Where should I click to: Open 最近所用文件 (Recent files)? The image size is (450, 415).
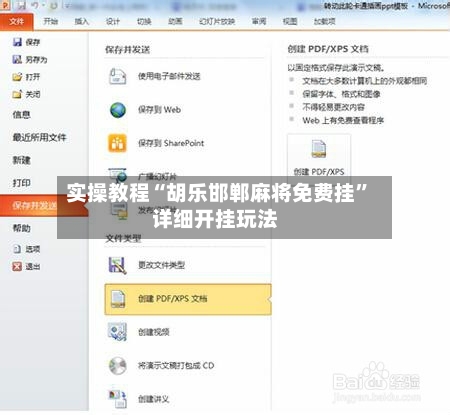click(39, 137)
